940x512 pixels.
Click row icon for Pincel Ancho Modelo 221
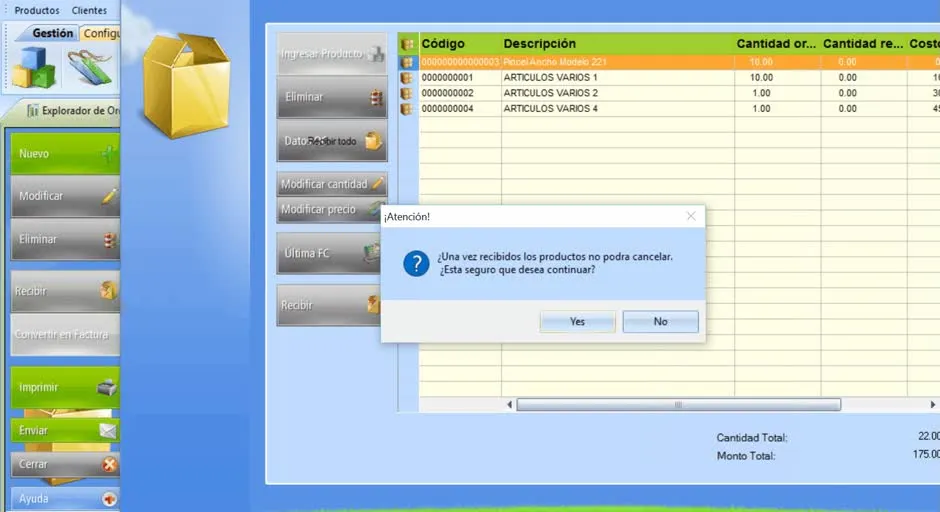pyautogui.click(x=407, y=62)
